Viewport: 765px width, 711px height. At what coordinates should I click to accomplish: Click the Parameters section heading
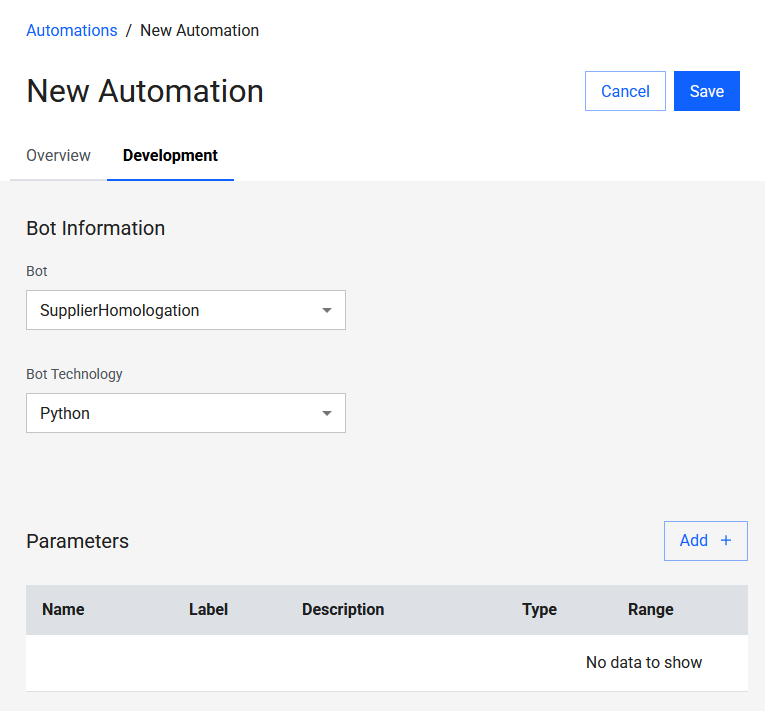[77, 541]
